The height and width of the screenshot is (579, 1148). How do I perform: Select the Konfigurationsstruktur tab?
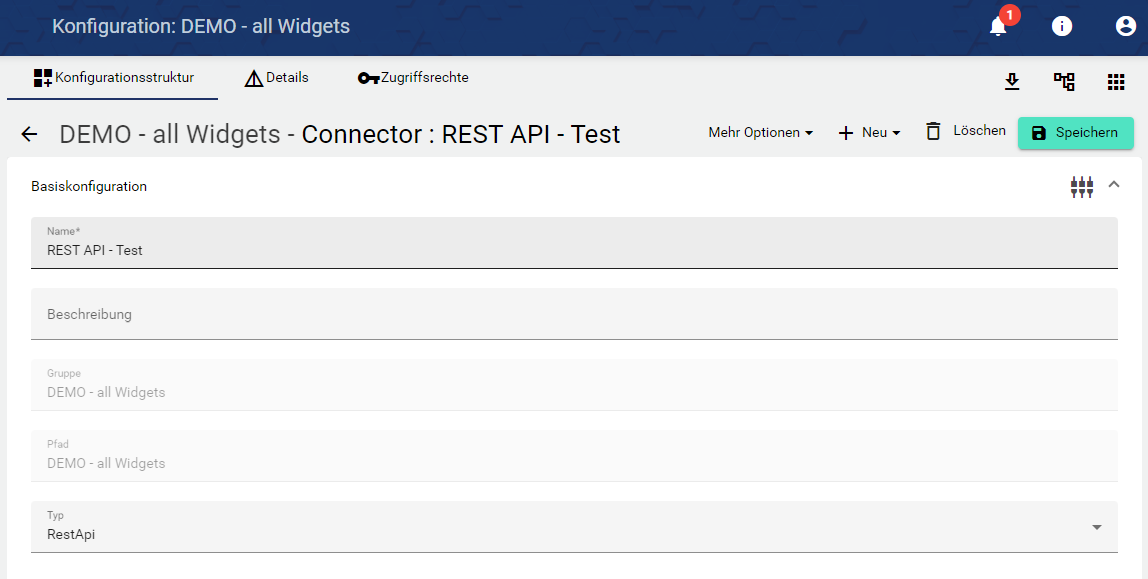click(113, 78)
